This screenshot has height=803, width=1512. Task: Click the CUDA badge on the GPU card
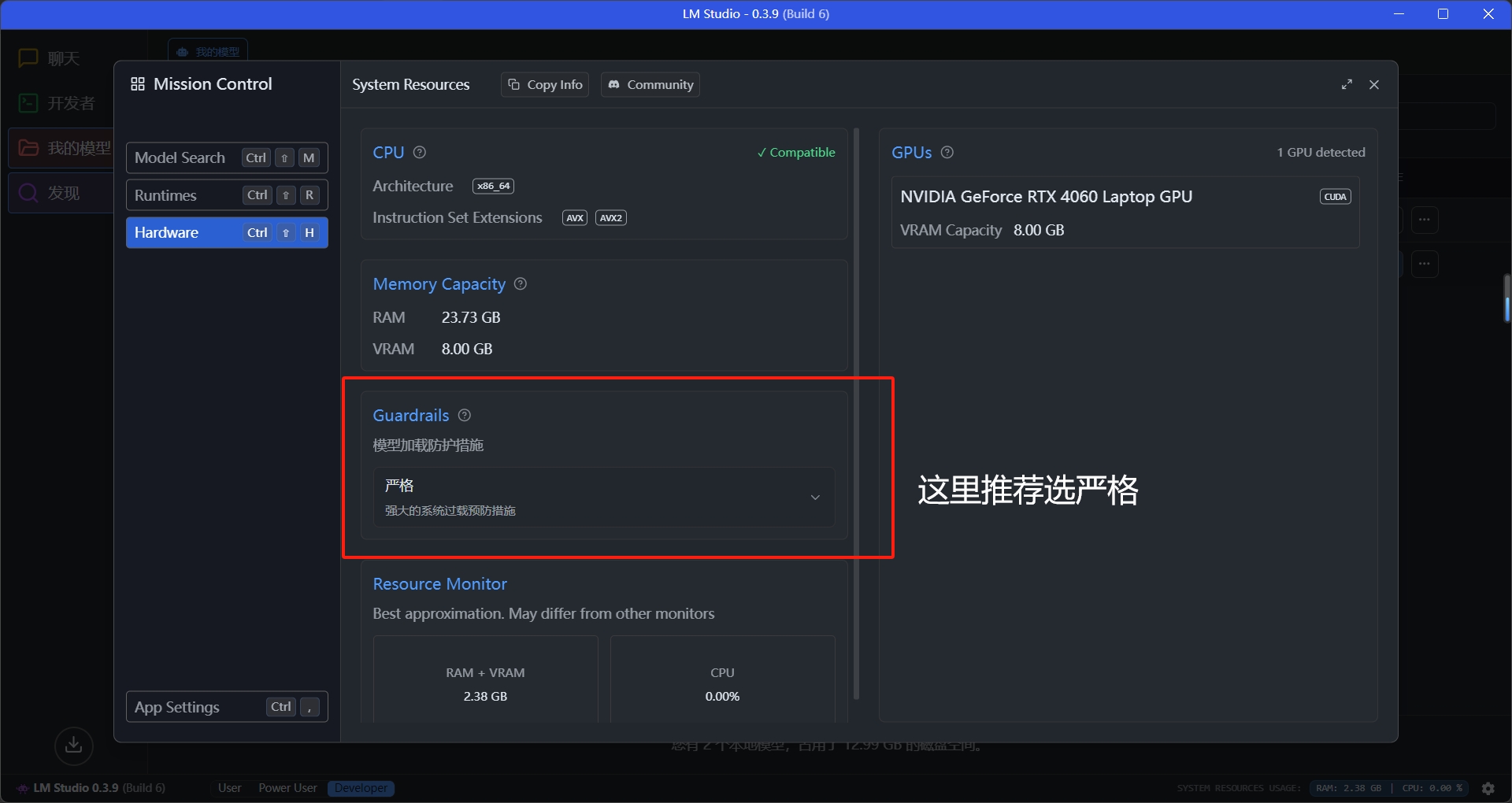point(1336,197)
